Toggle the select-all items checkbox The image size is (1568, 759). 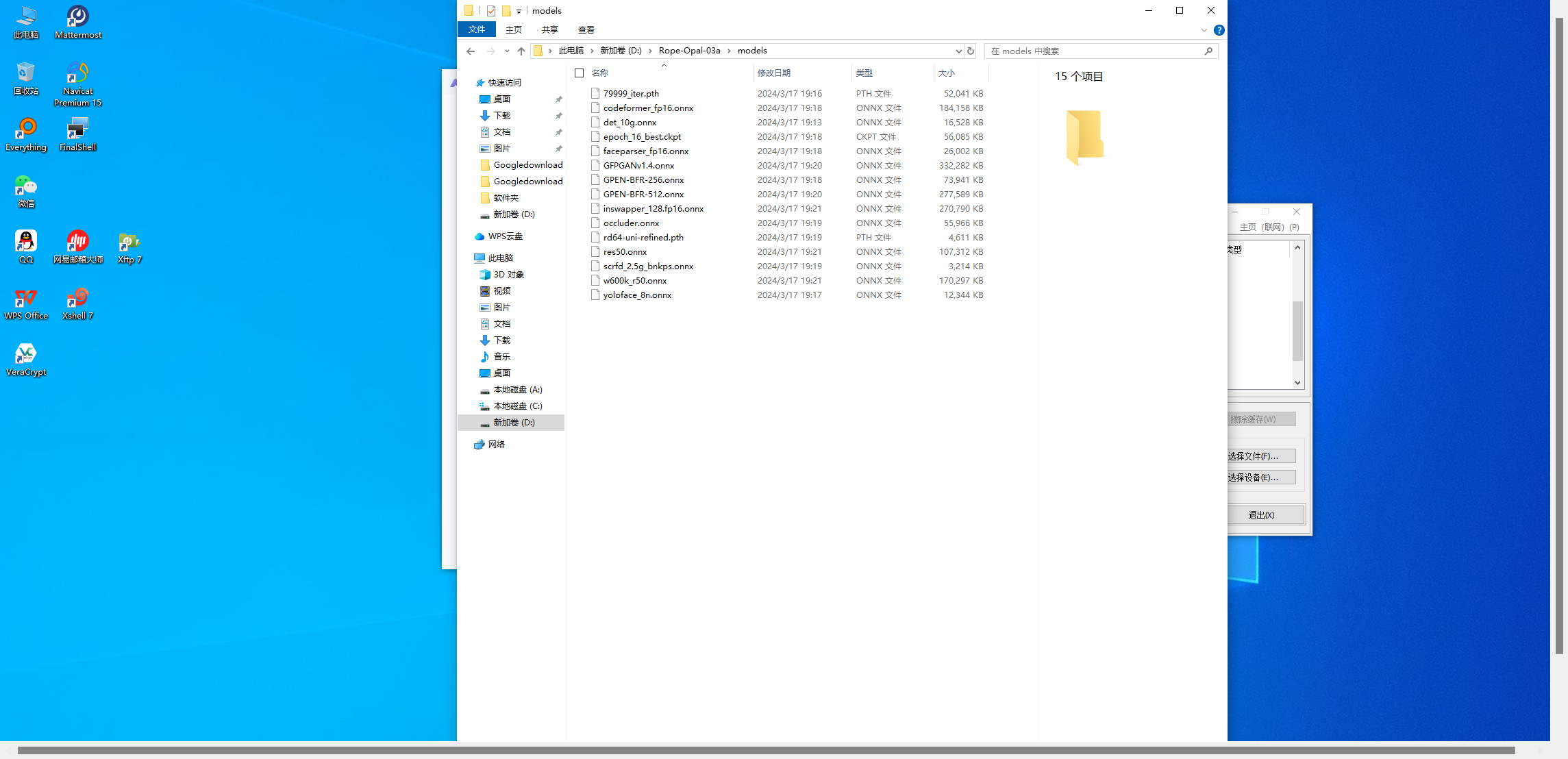[x=580, y=73]
